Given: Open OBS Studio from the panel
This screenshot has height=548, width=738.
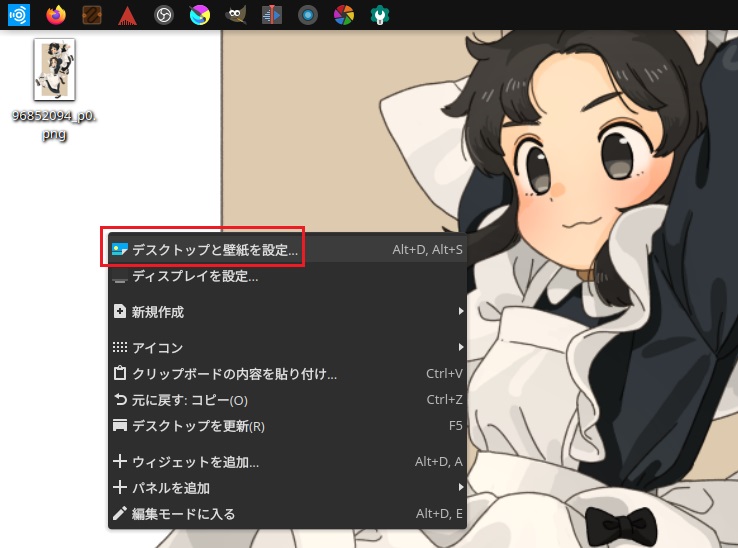Looking at the screenshot, I should pos(164,15).
